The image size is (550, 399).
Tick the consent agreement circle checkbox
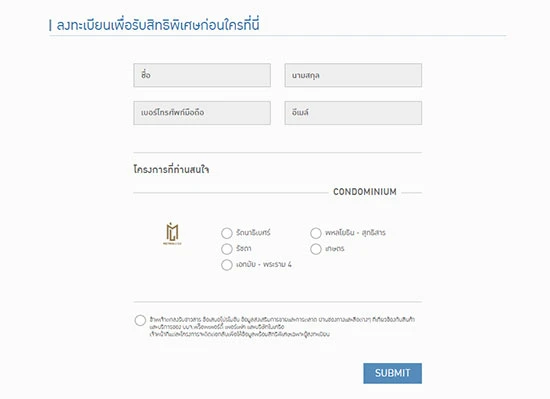pyautogui.click(x=140, y=320)
